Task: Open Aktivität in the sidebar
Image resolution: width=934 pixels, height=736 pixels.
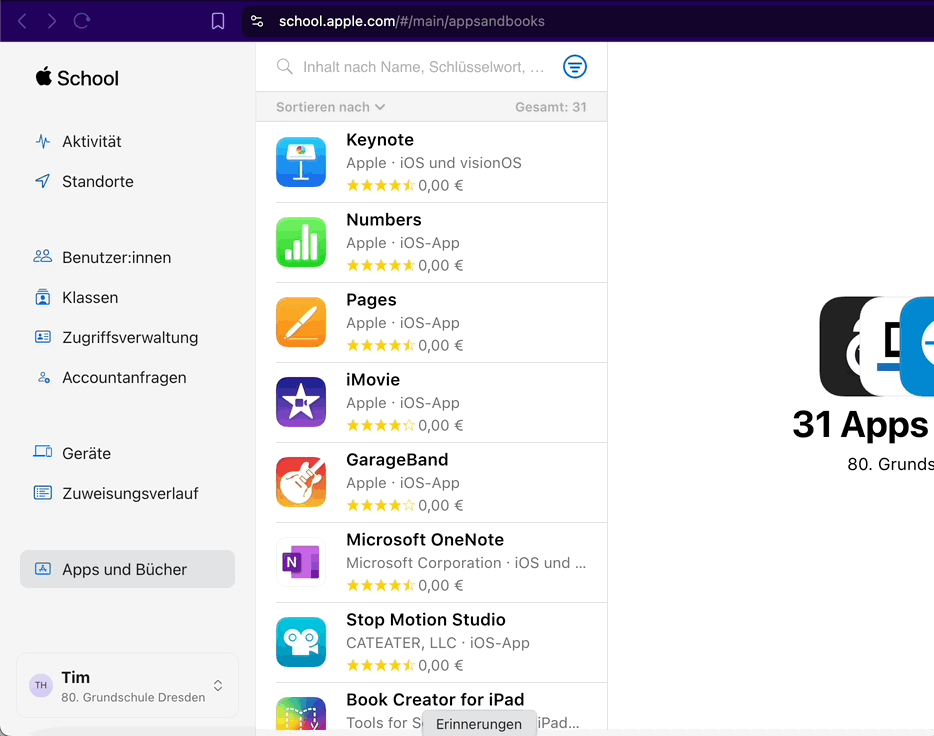Action: [x=127, y=141]
